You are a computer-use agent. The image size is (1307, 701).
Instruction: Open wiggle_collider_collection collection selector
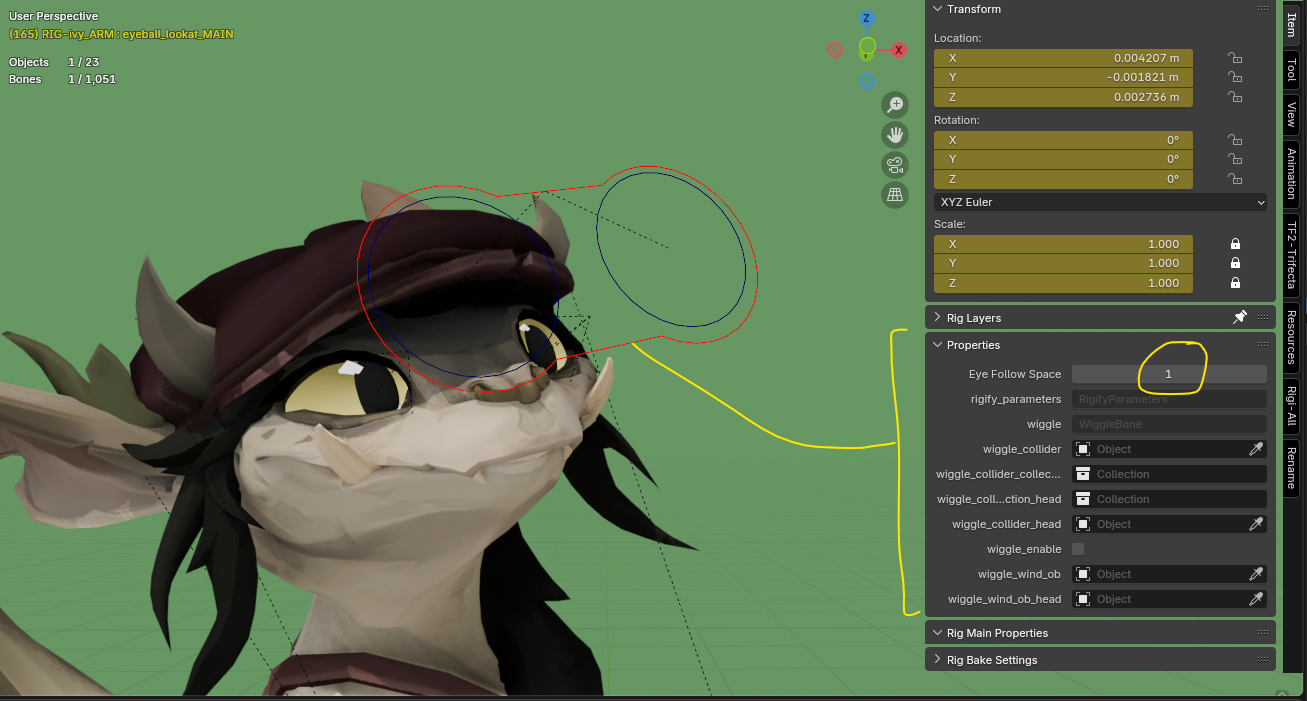pos(1169,474)
